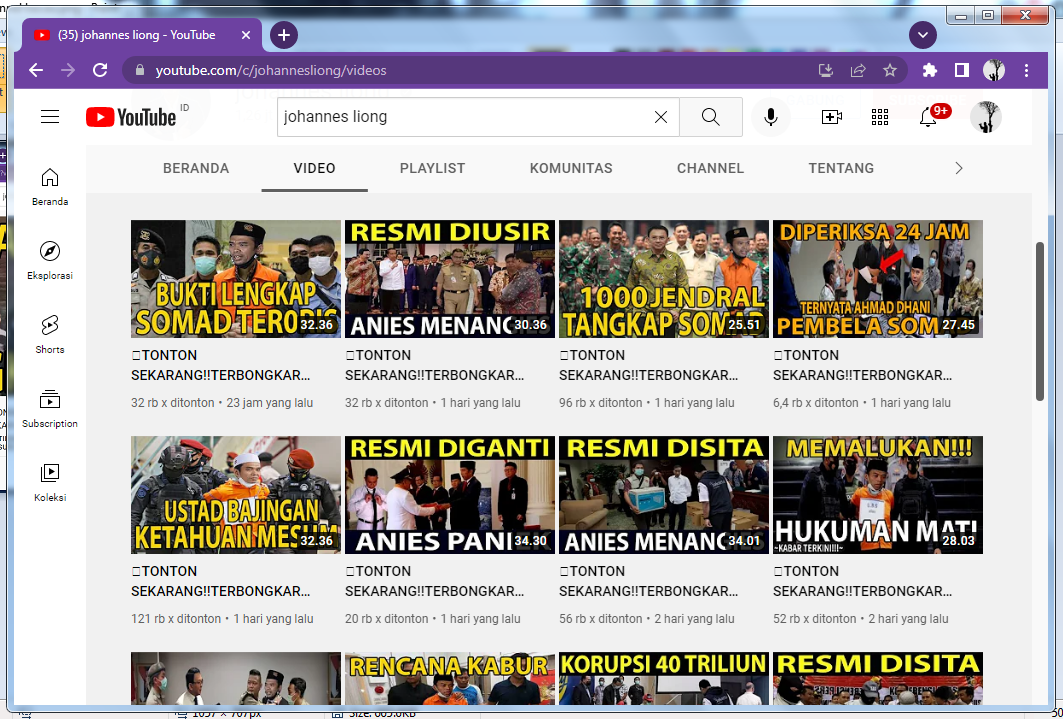This screenshot has height=719, width=1063.
Task: Click the browser forward arrow
Action: tap(68, 70)
